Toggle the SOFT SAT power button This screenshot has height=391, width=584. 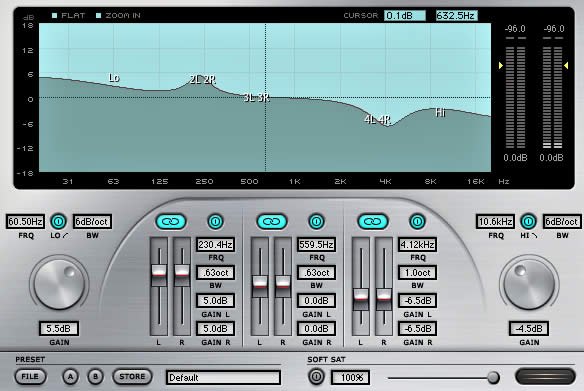[x=316, y=376]
